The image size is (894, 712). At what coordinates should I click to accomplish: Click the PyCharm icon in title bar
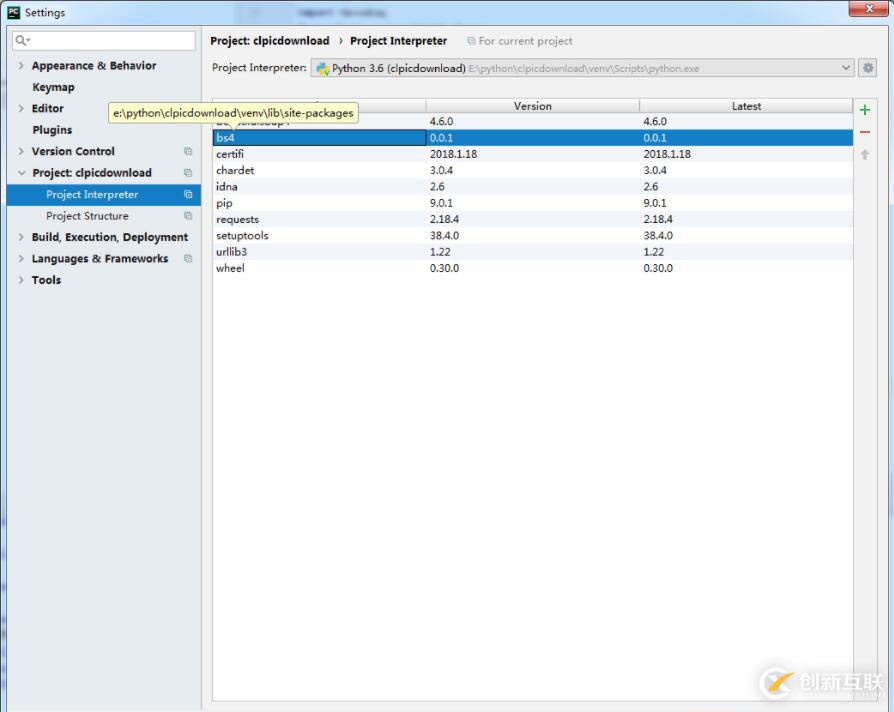[13, 12]
